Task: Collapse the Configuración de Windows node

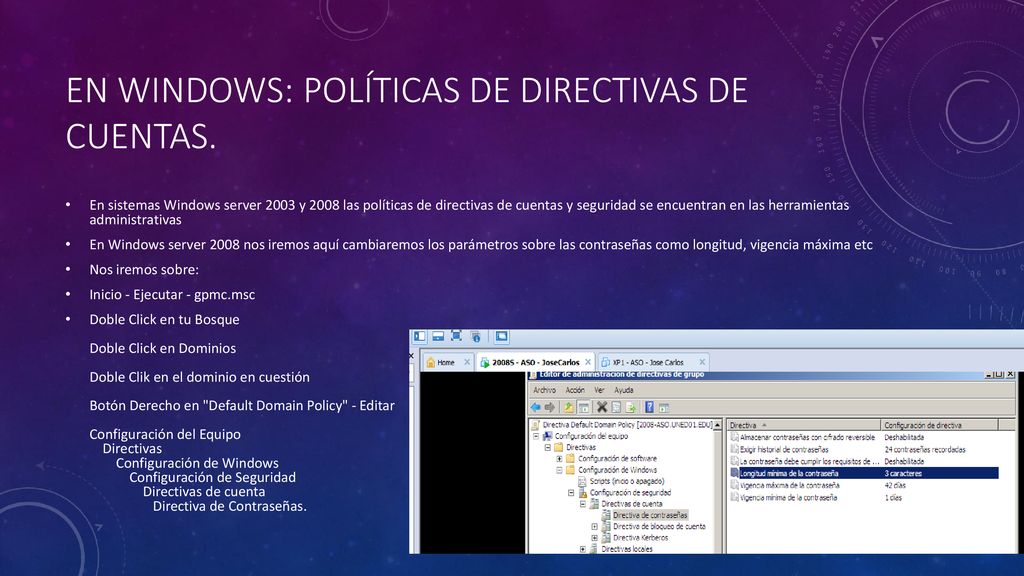Action: pos(559,470)
